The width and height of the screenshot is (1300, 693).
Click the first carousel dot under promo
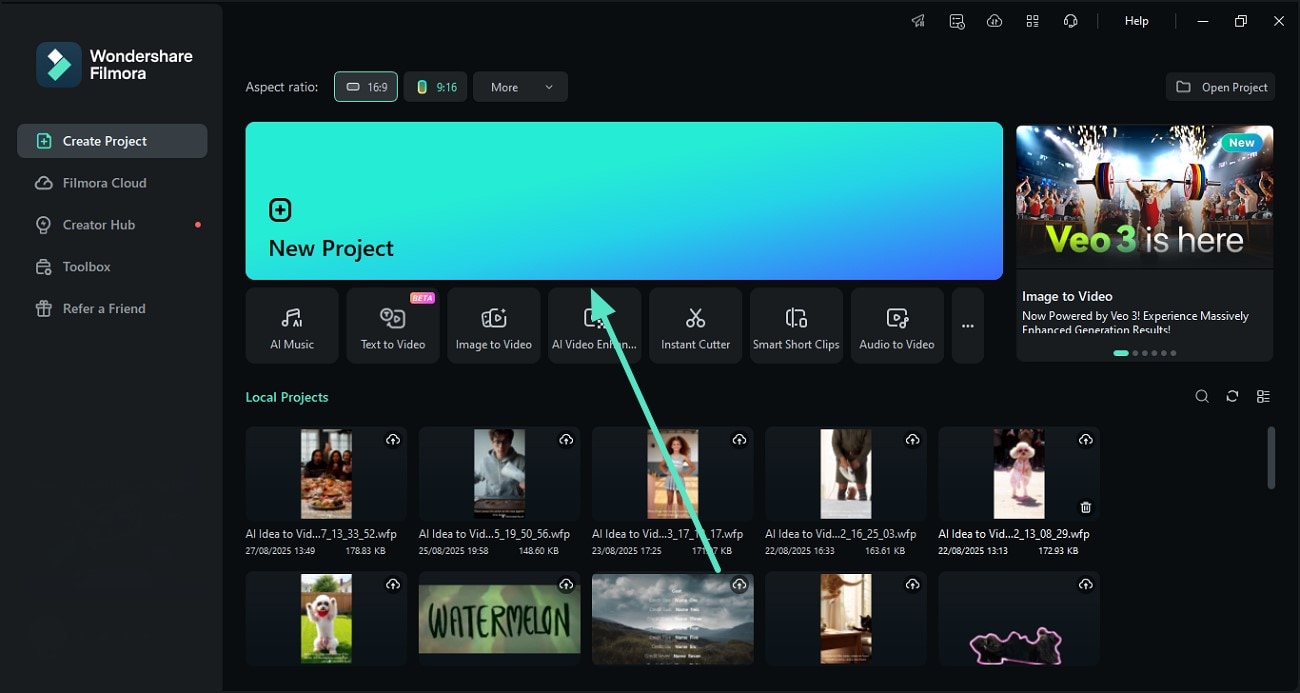click(1121, 353)
